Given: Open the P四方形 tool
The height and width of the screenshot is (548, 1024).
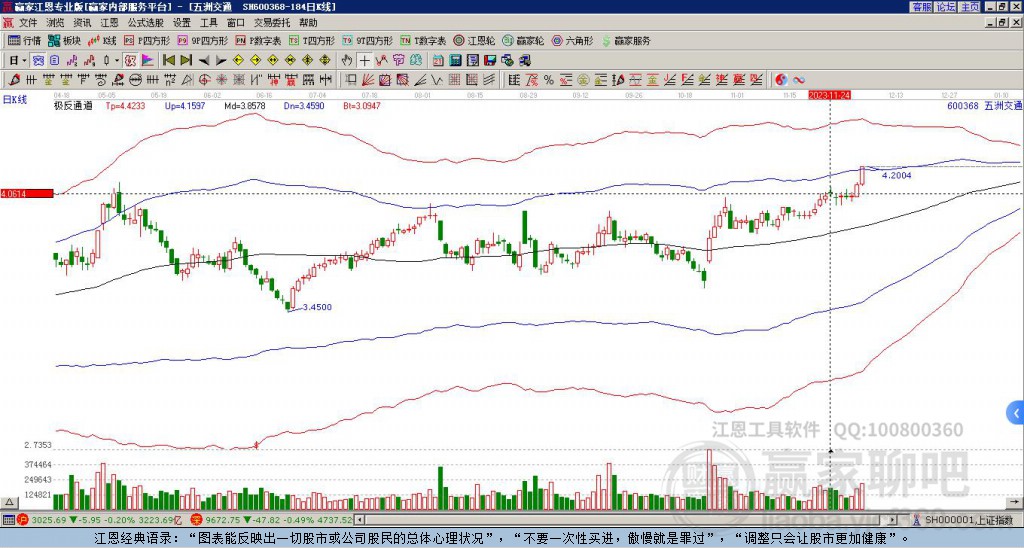Looking at the screenshot, I should pos(148,40).
